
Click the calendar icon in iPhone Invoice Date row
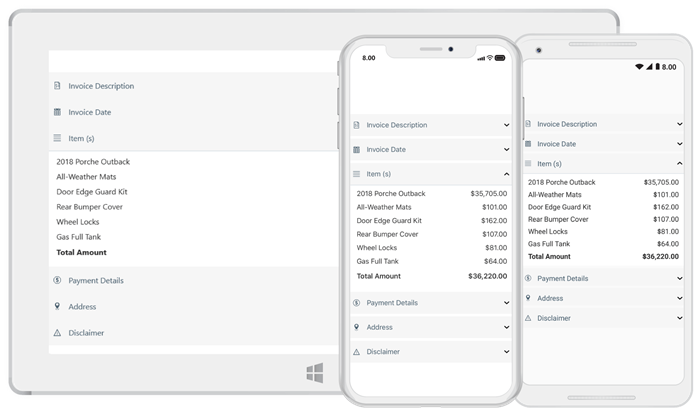(356, 149)
